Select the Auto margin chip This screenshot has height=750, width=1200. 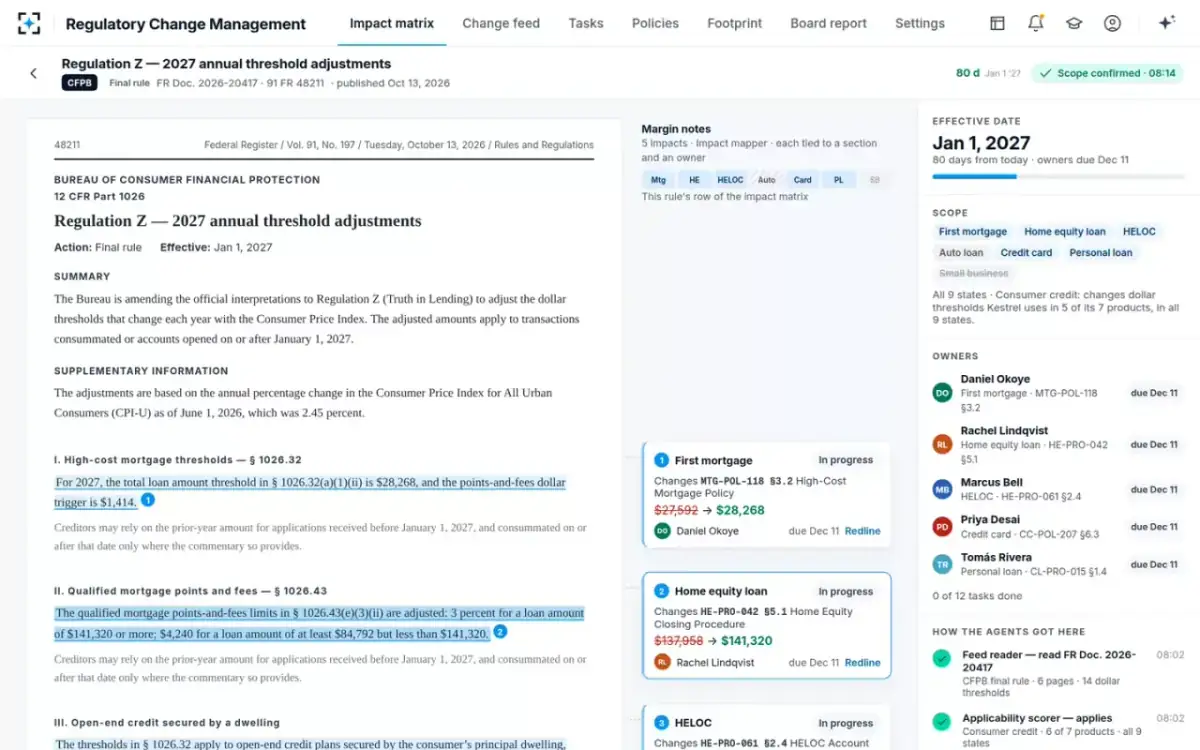(x=766, y=180)
